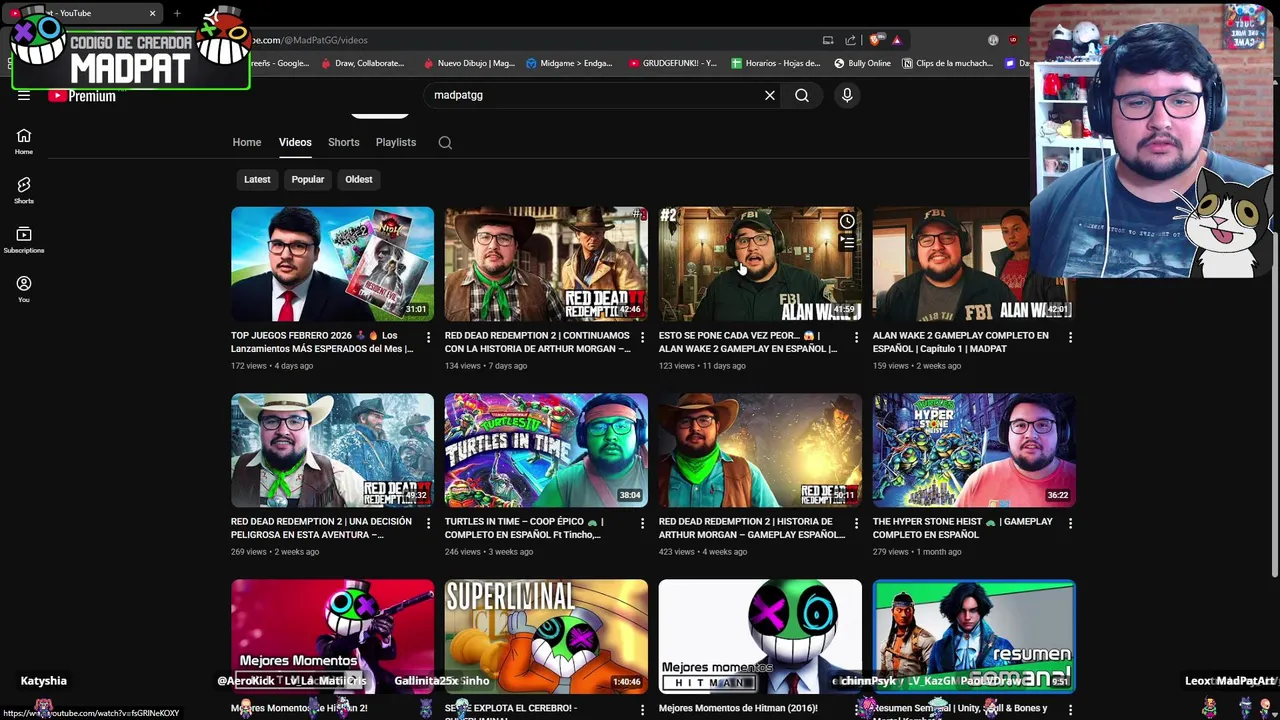Image resolution: width=1280 pixels, height=720 pixels.
Task: Play Turtles in Time 38:04 thumbnail
Action: pos(546,450)
